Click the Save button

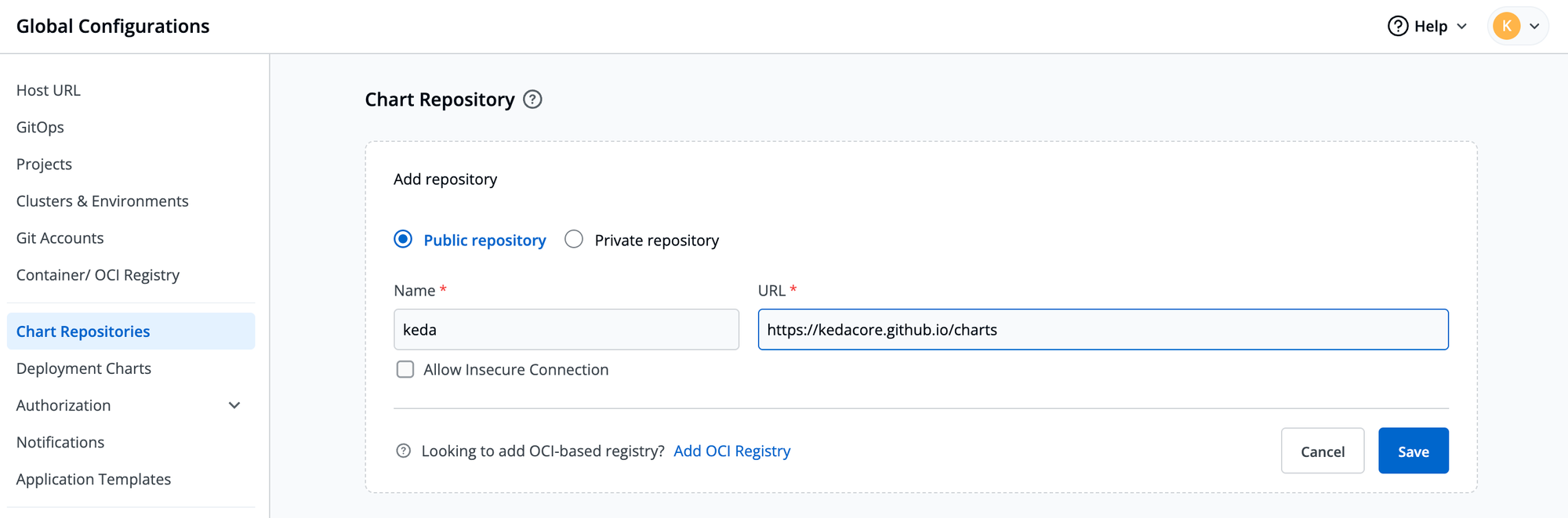coord(1414,451)
